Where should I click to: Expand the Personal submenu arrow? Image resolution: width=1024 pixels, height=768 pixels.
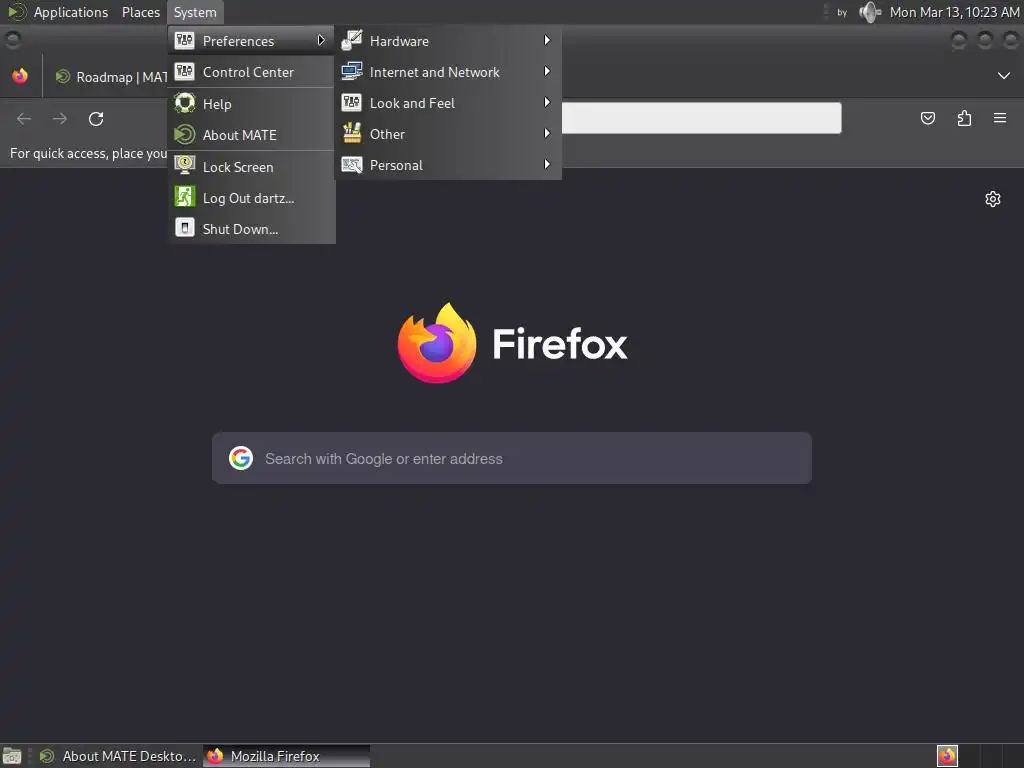click(547, 165)
